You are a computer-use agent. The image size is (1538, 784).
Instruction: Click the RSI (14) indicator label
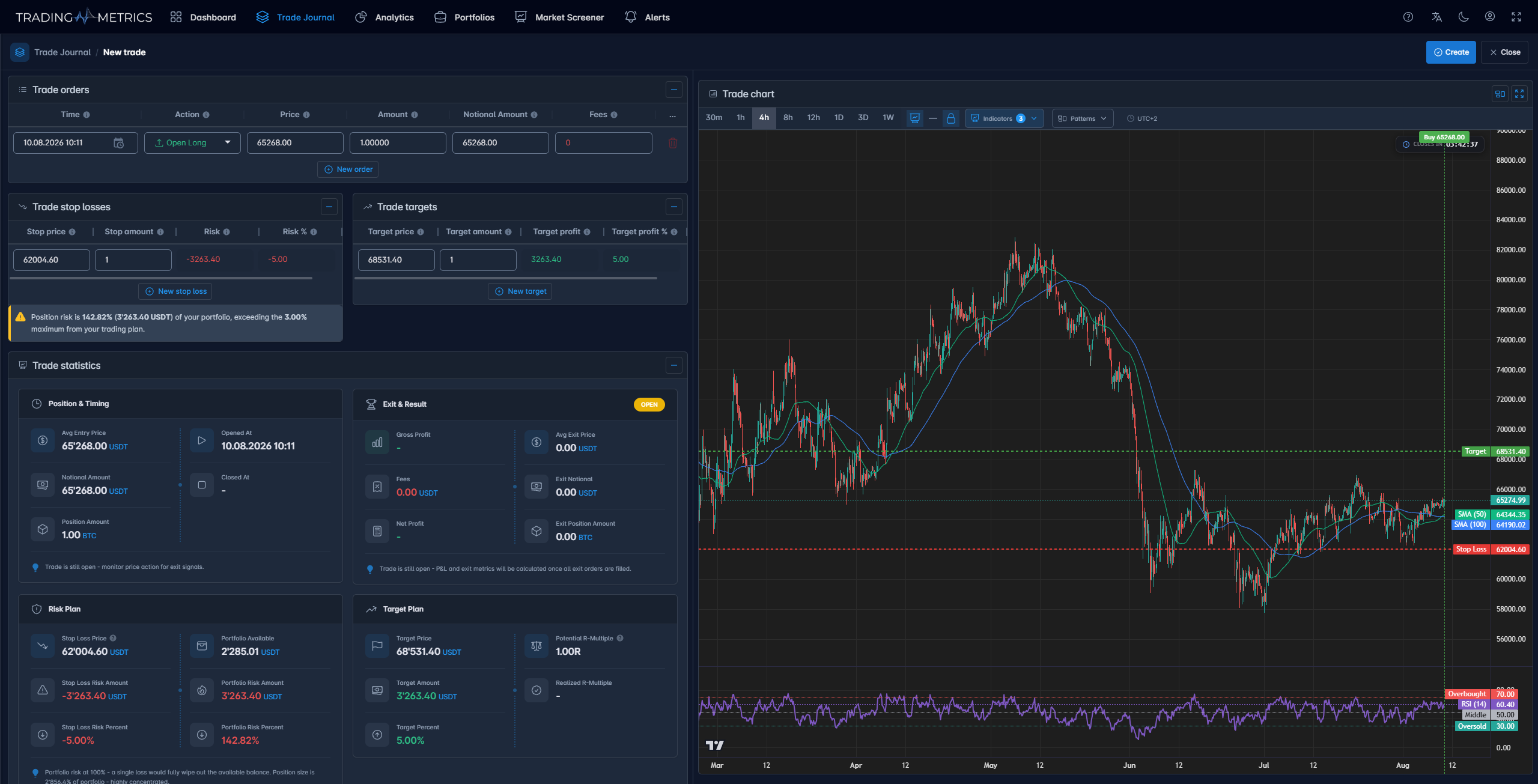click(x=1474, y=704)
